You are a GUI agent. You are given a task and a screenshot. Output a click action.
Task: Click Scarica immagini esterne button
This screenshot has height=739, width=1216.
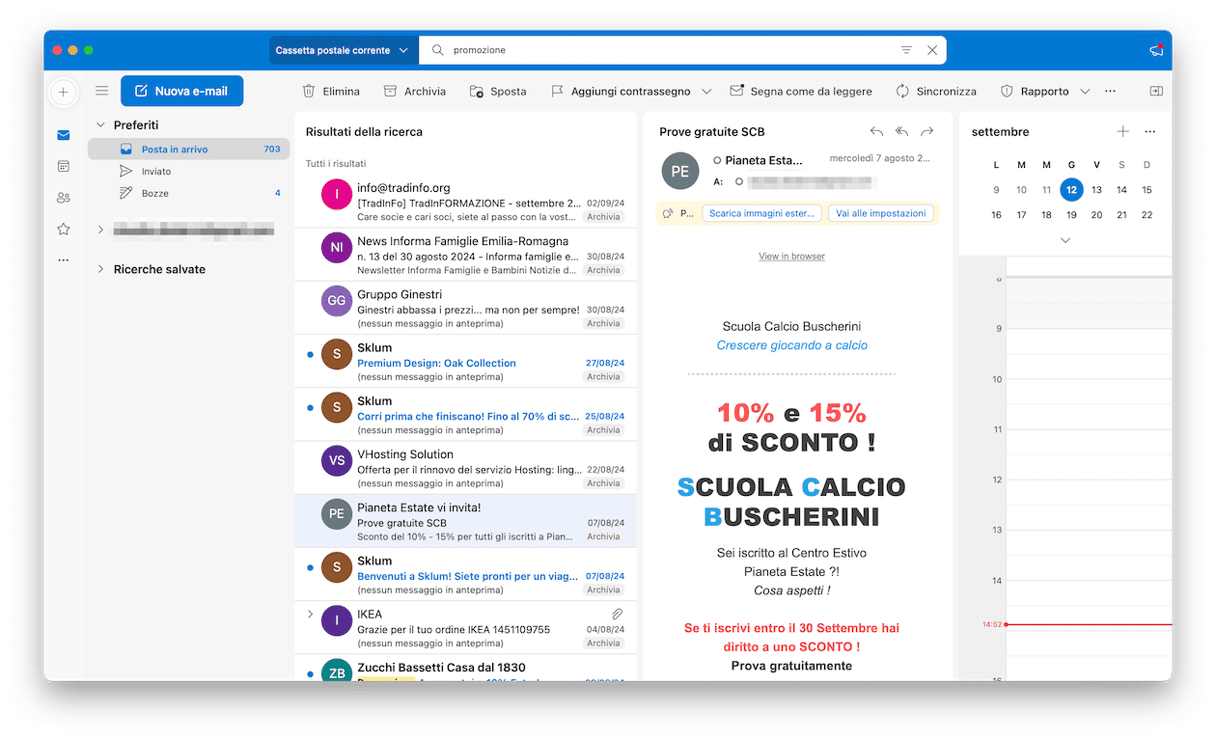point(763,213)
